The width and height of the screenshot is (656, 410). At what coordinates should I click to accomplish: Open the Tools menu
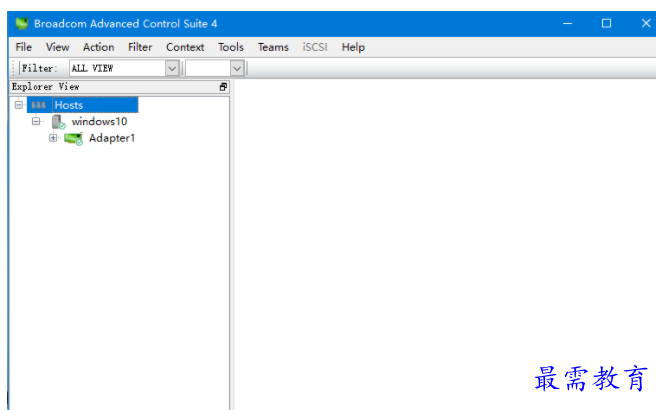(x=231, y=47)
